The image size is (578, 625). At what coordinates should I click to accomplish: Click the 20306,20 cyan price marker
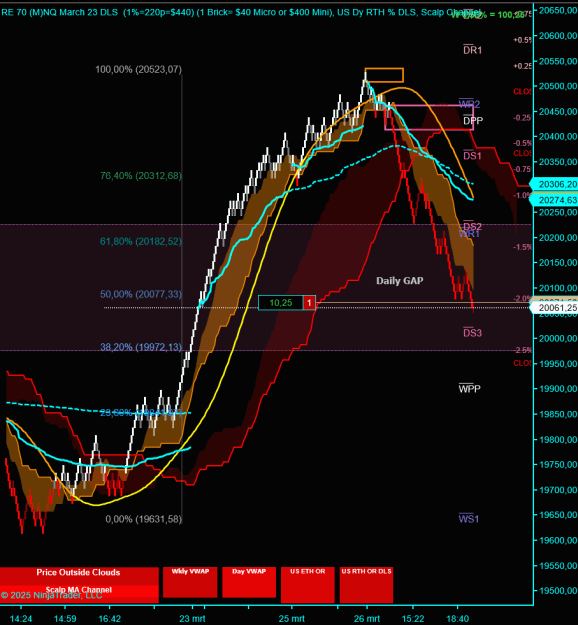tap(554, 184)
